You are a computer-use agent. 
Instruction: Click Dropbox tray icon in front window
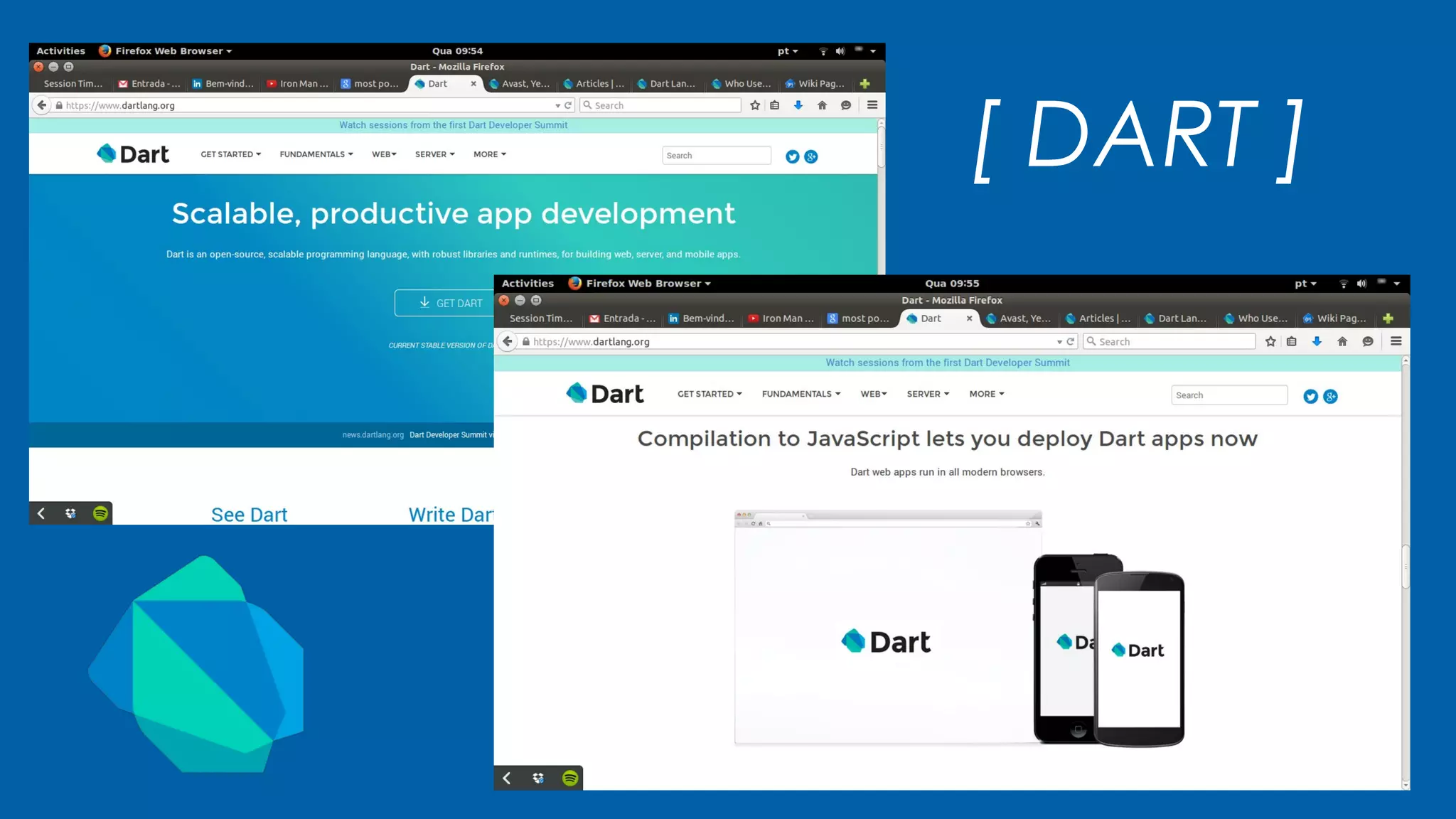click(x=538, y=778)
